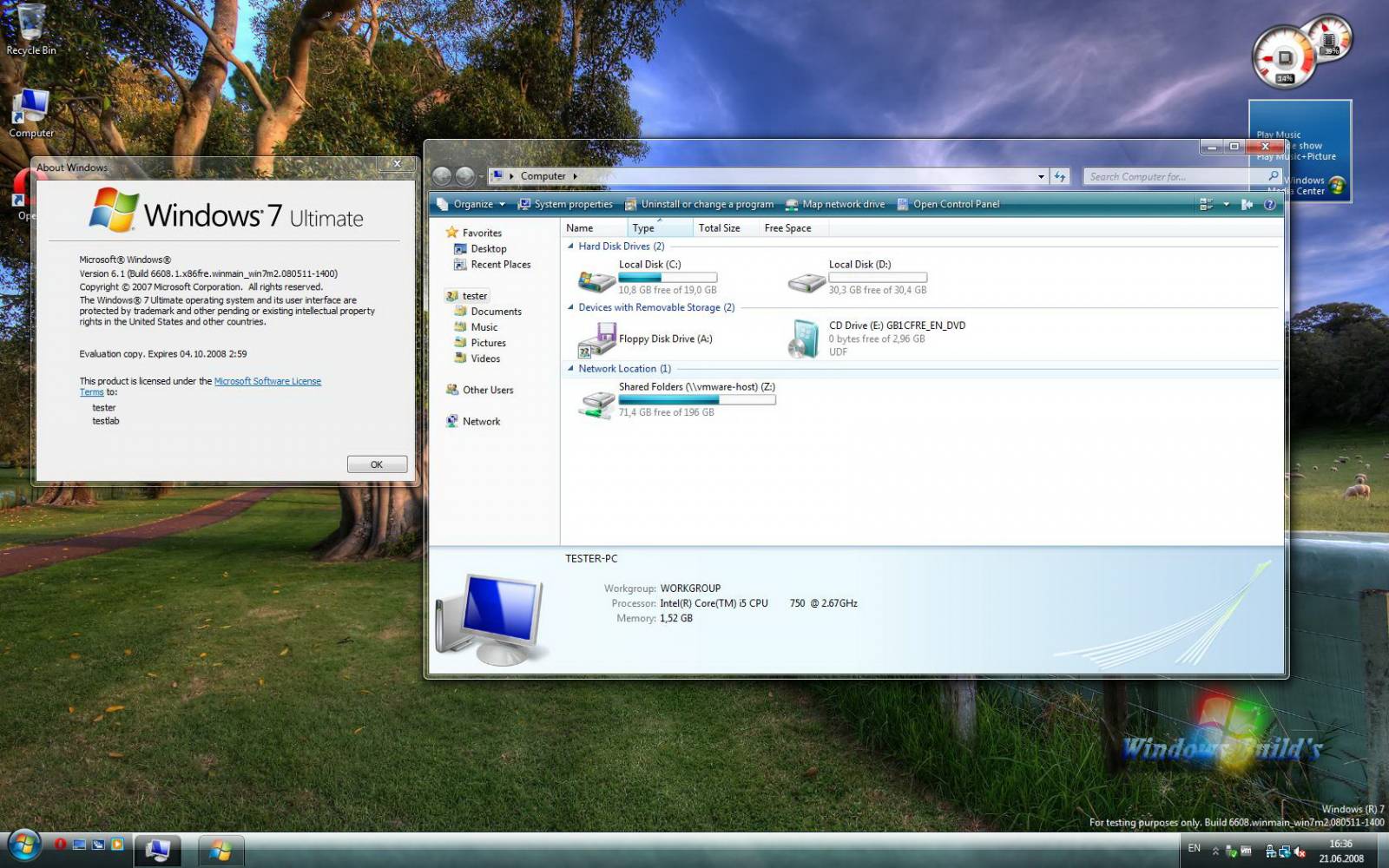
Task: Select the Local Disk (C:) drive icon
Action: pos(596,280)
